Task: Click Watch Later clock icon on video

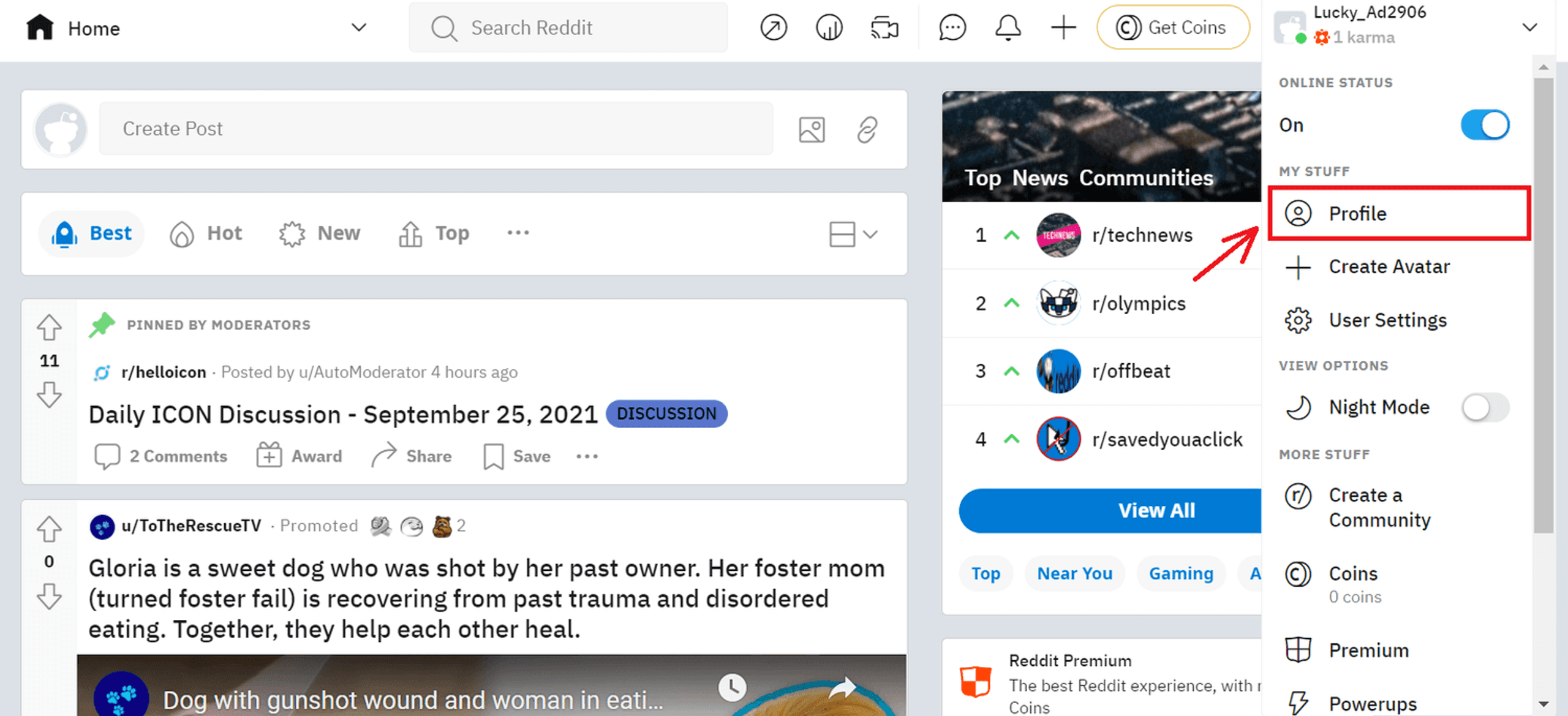Action: (732, 687)
